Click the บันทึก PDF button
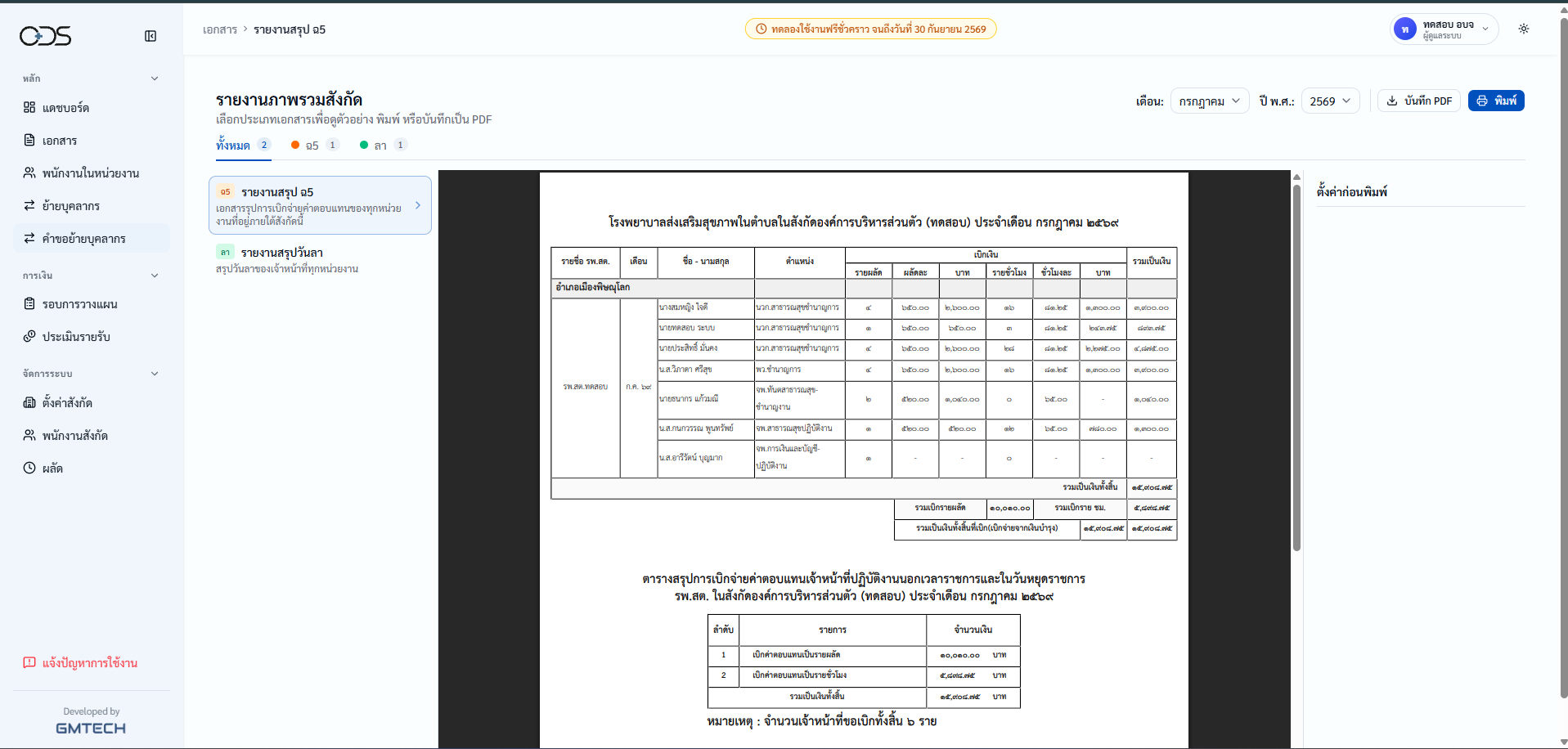The height and width of the screenshot is (749, 1568). 1419,101
